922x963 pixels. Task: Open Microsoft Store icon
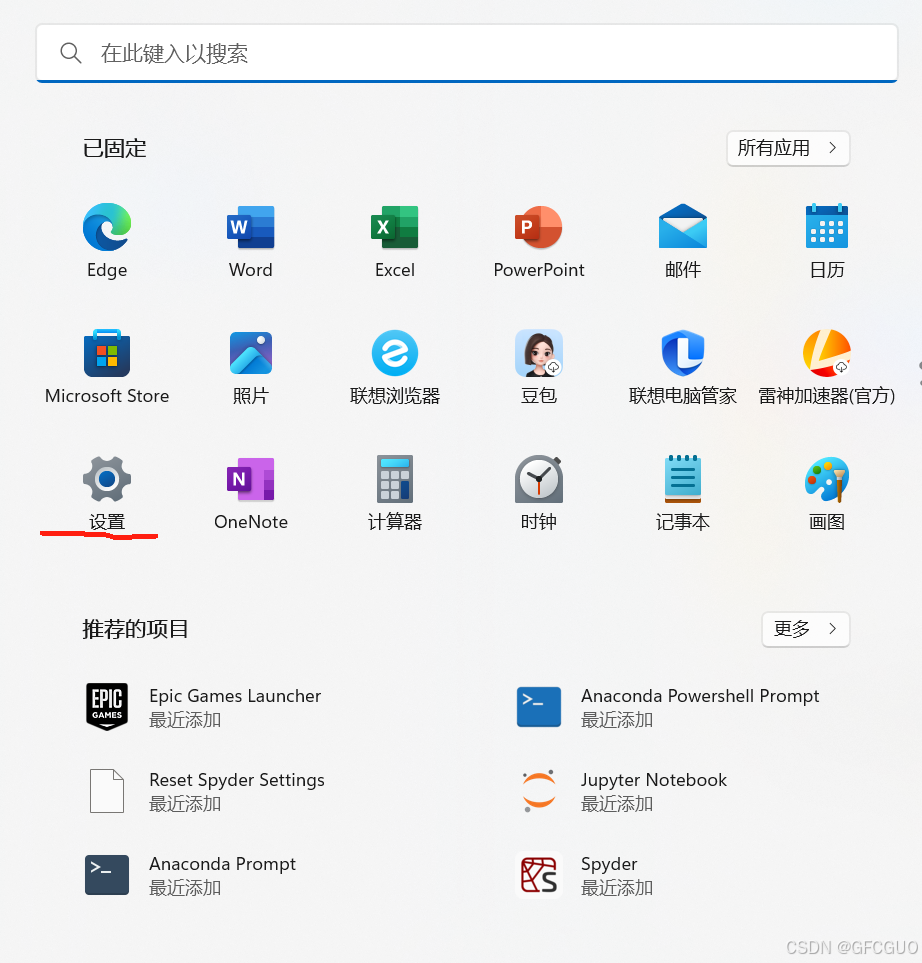pyautogui.click(x=107, y=353)
